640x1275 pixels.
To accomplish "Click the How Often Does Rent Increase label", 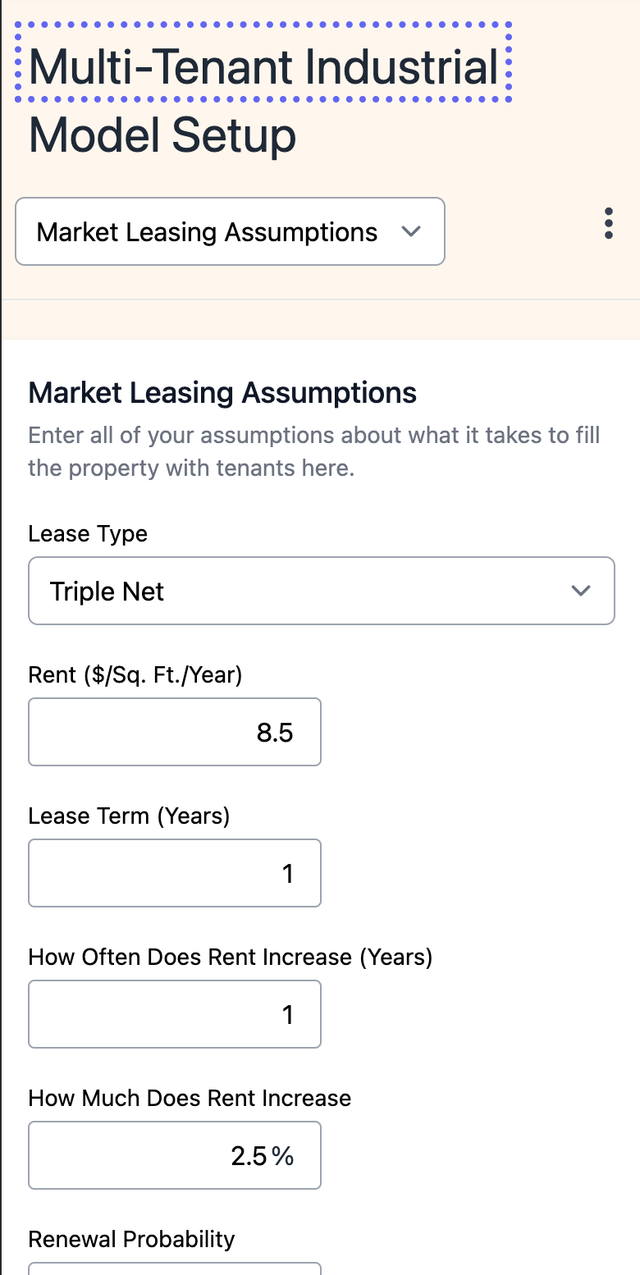I will 230,957.
